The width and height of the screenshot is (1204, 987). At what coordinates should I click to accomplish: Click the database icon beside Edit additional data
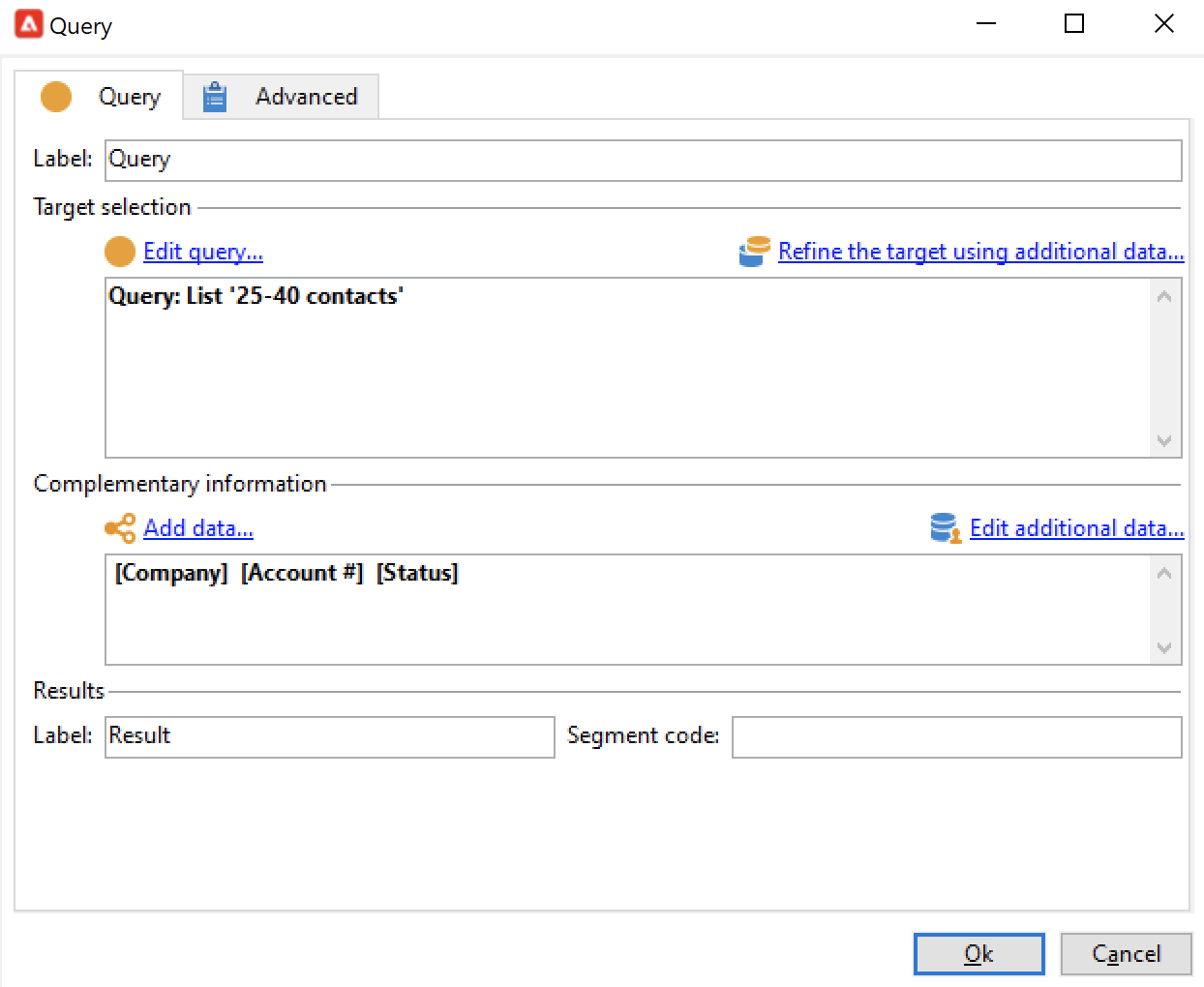pyautogui.click(x=946, y=528)
